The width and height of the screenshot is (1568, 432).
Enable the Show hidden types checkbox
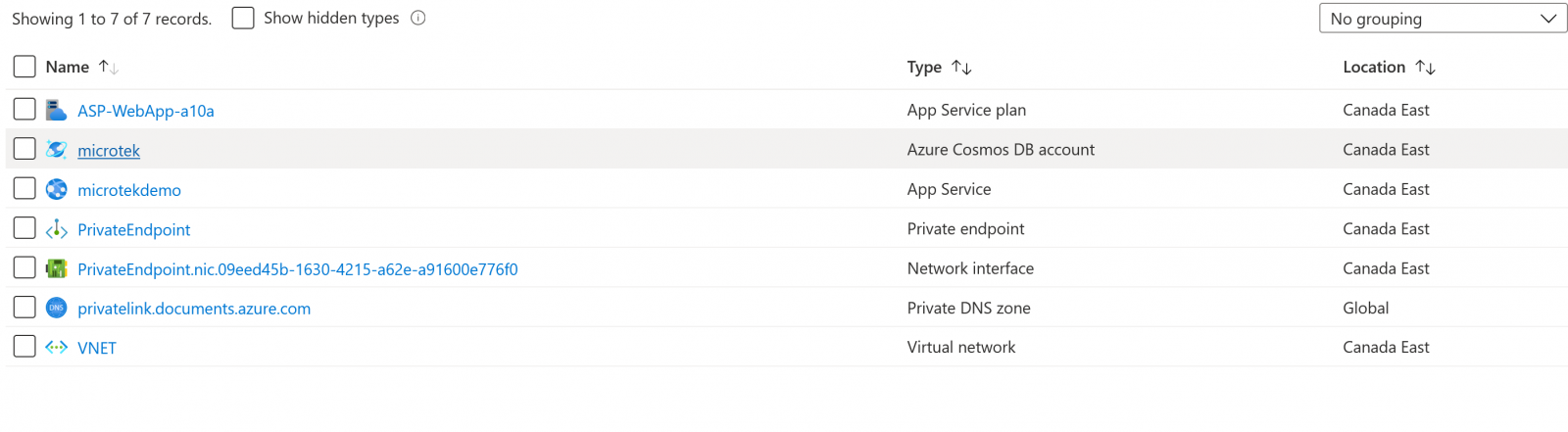(x=243, y=18)
